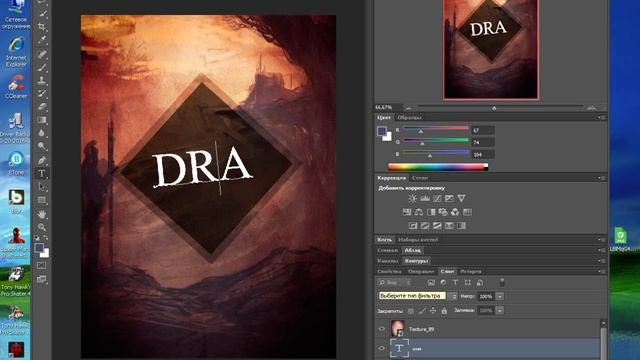Image resolution: width=640 pixels, height=360 pixels.
Task: Switch to the Наборы кистей tab
Action: [418, 240]
